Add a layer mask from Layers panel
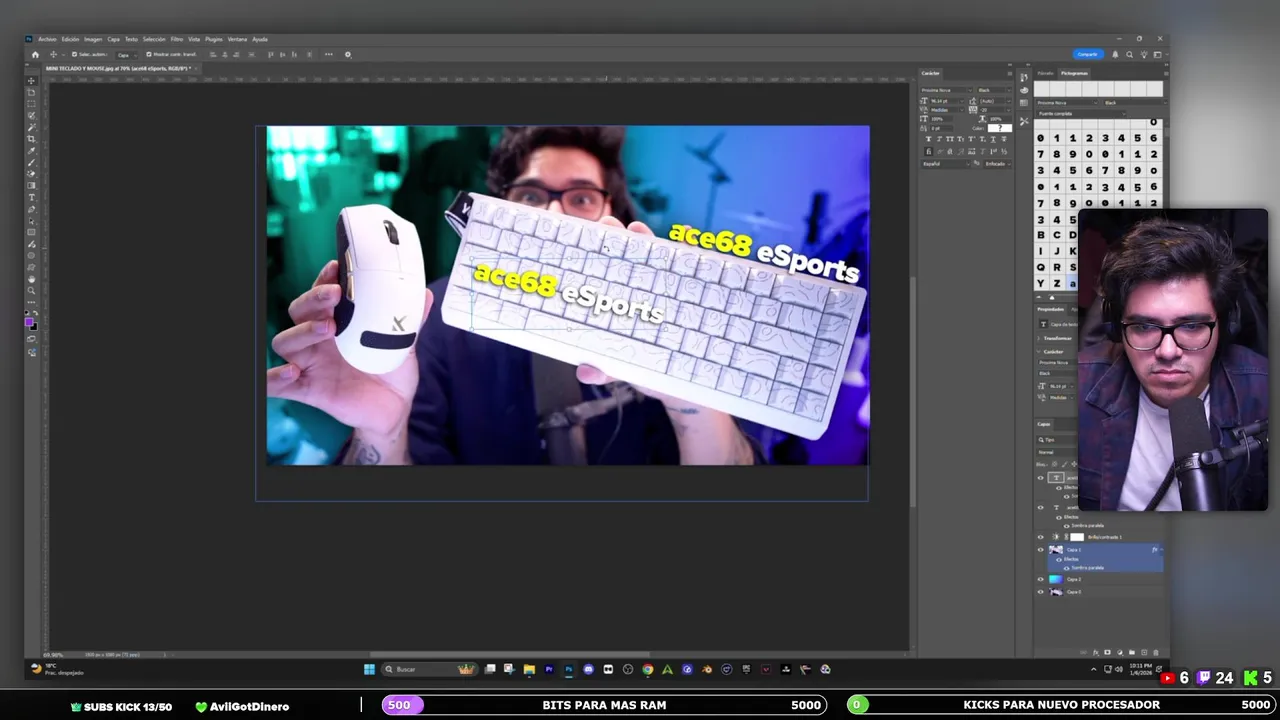This screenshot has height=720, width=1280. point(1107,652)
